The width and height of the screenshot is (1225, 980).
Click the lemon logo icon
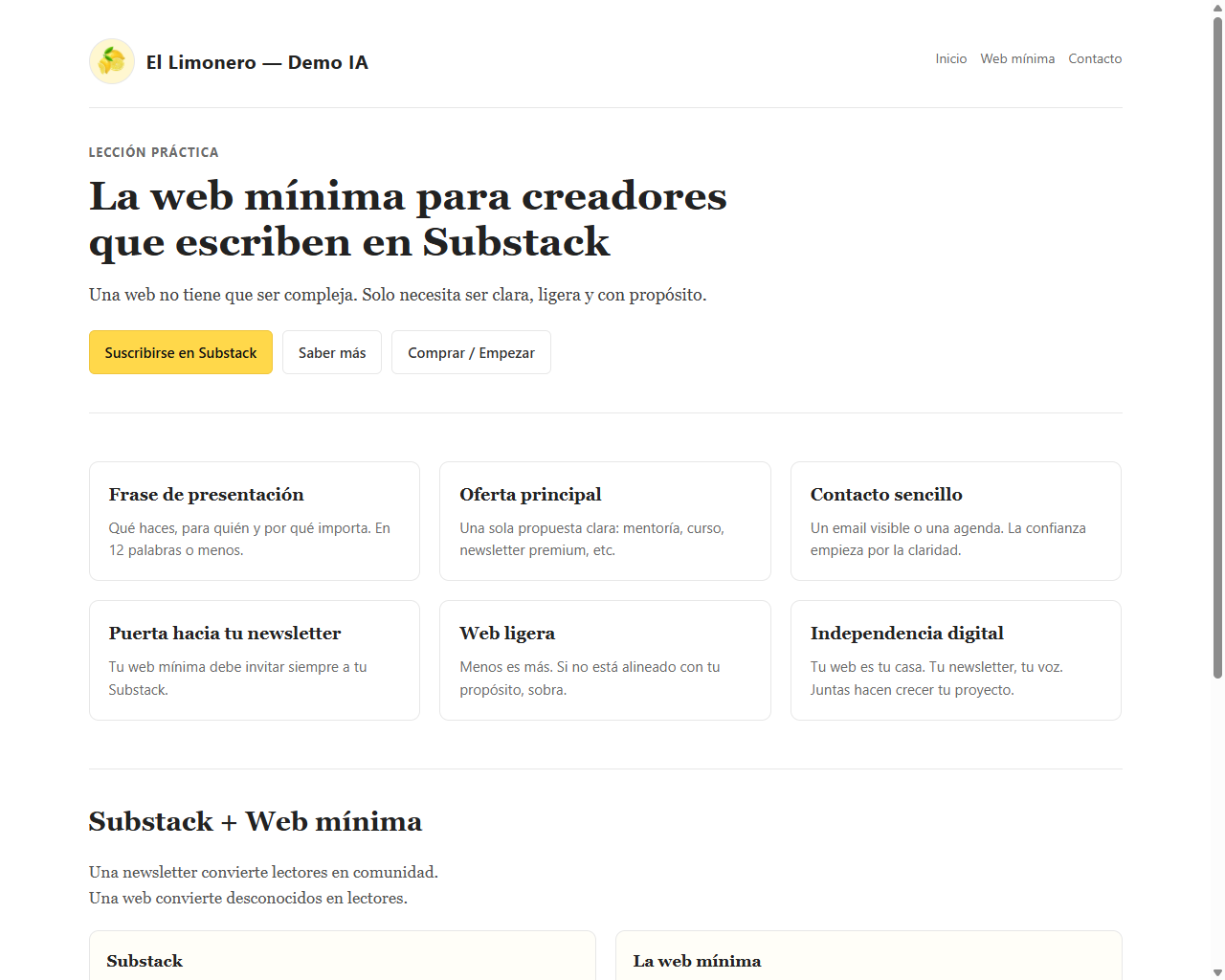coord(112,61)
